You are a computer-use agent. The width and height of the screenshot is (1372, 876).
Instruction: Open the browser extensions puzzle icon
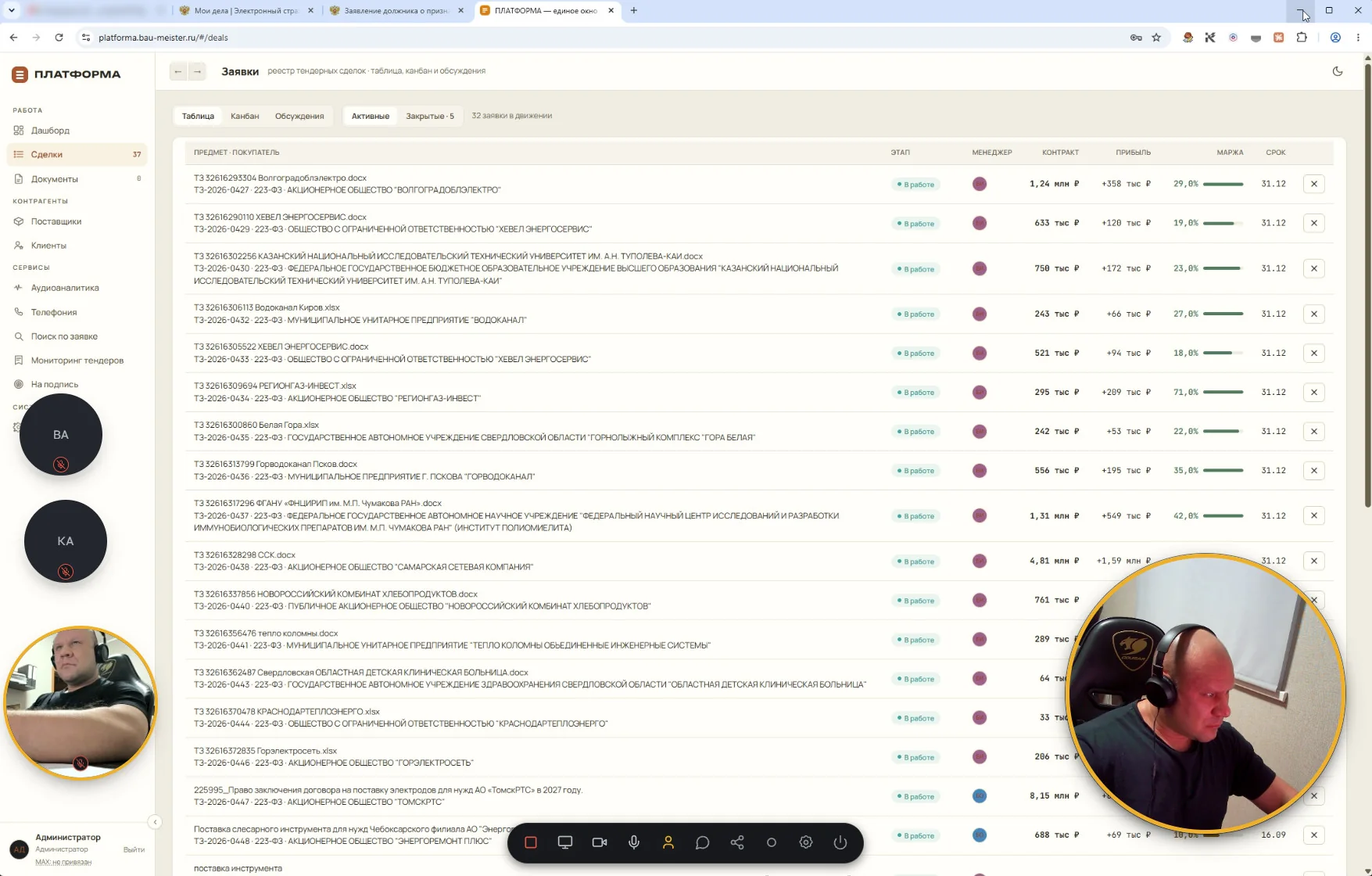[1302, 38]
